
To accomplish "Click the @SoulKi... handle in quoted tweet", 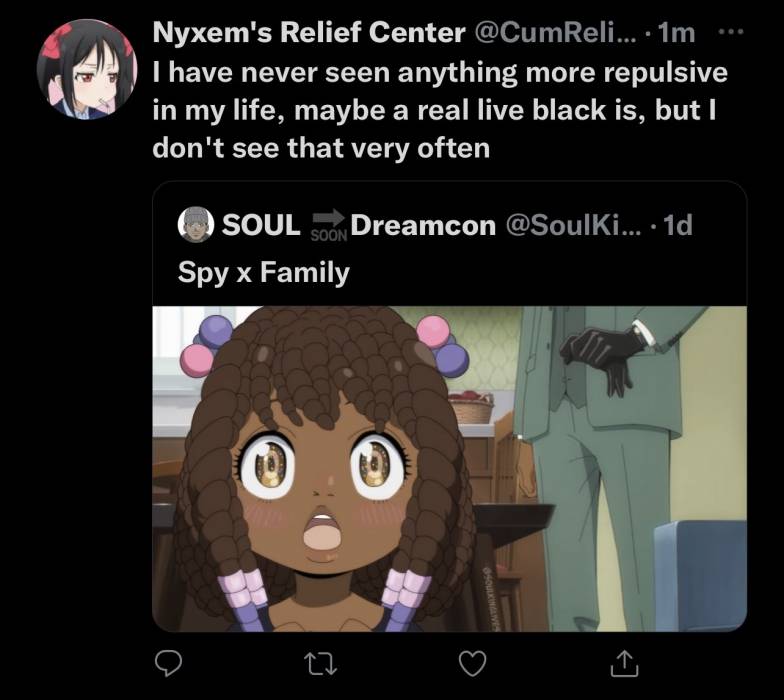I will 573,225.
